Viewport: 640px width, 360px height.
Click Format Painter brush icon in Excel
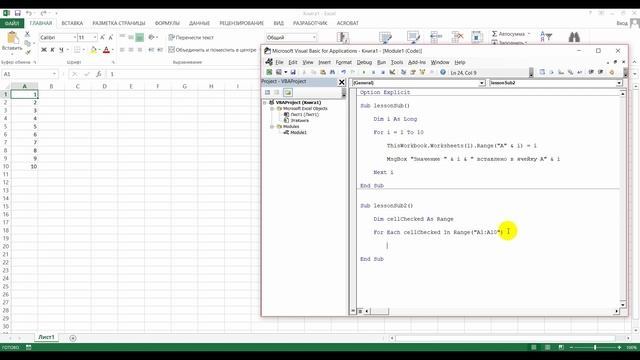coord(27,52)
